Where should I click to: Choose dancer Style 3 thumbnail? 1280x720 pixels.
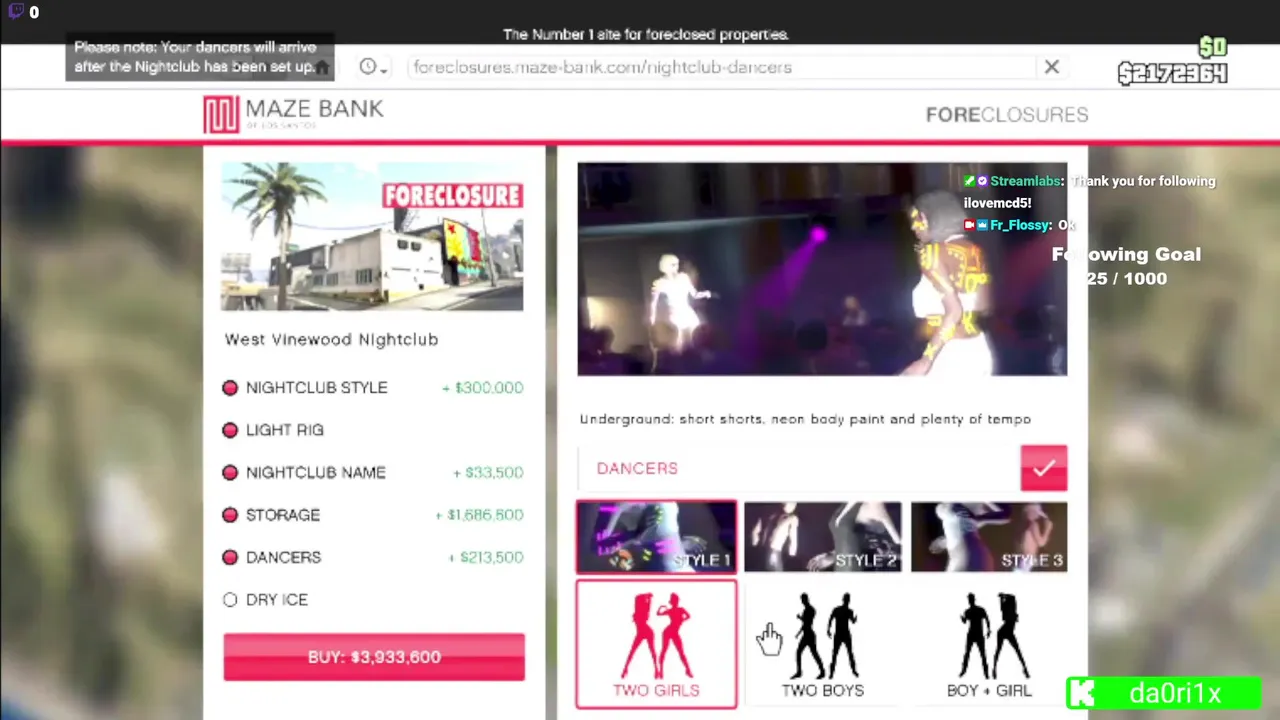989,537
